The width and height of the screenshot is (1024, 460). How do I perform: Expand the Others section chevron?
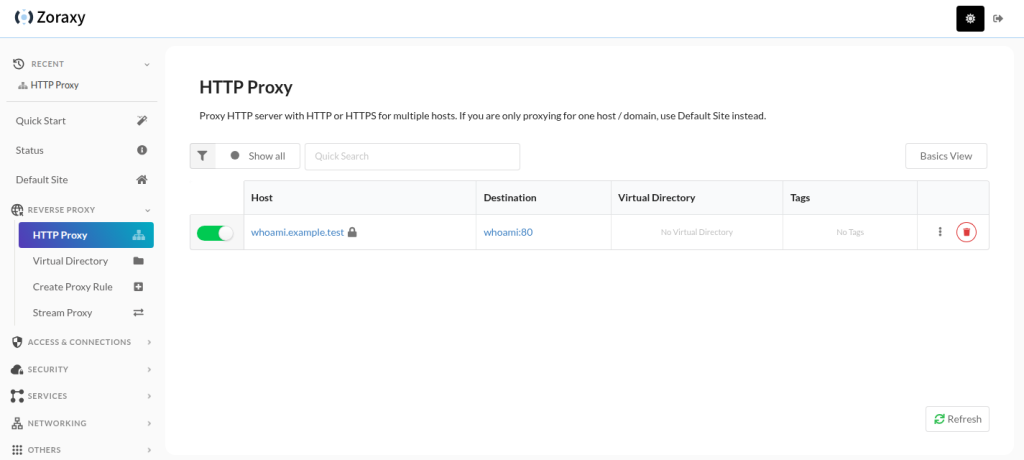(149, 450)
